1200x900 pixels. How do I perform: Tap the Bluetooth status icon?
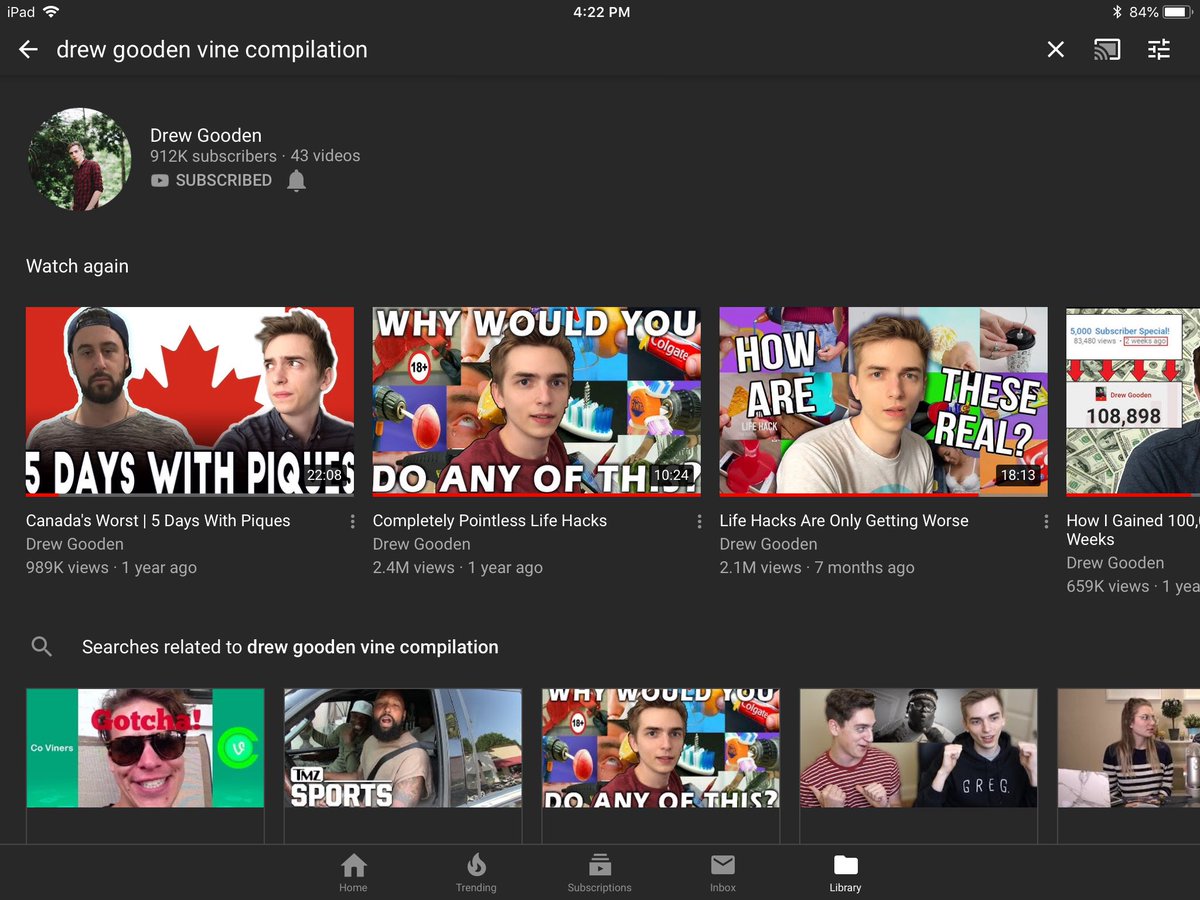pyautogui.click(x=1117, y=12)
